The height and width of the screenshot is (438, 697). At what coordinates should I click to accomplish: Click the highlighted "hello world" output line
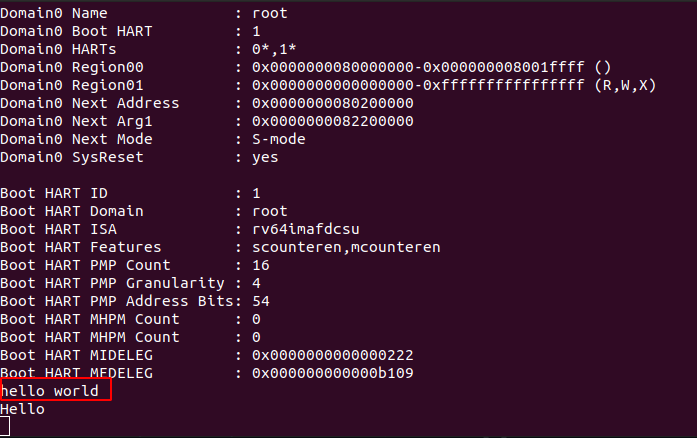pos(50,391)
